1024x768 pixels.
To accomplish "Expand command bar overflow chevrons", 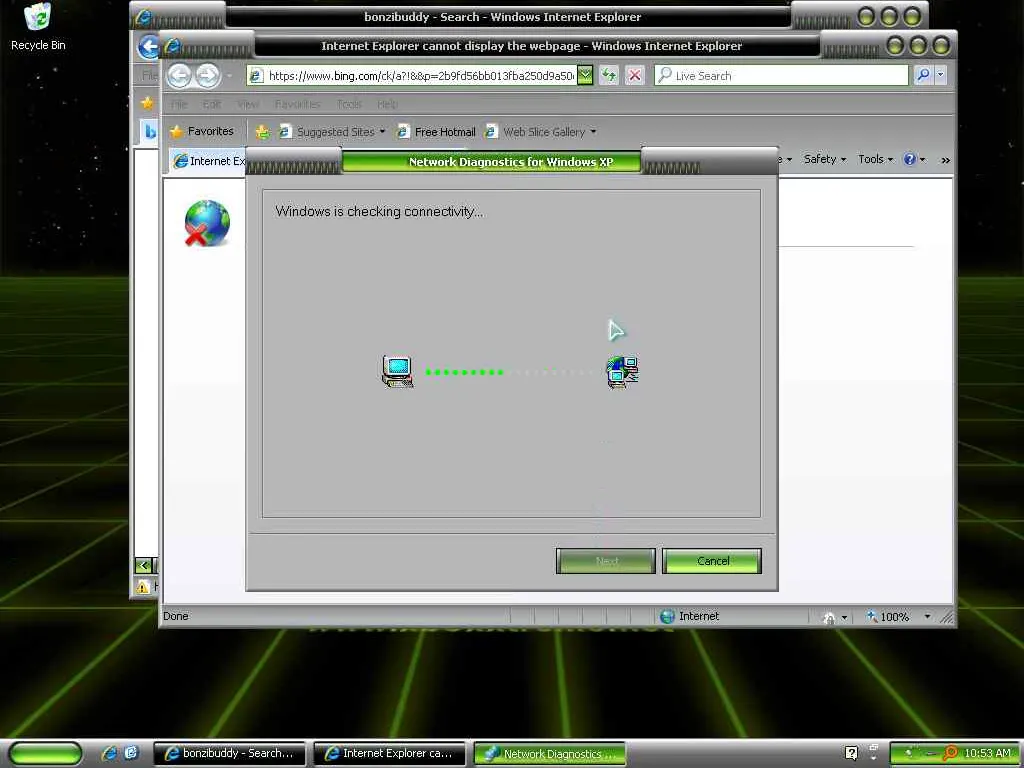I will [x=945, y=160].
